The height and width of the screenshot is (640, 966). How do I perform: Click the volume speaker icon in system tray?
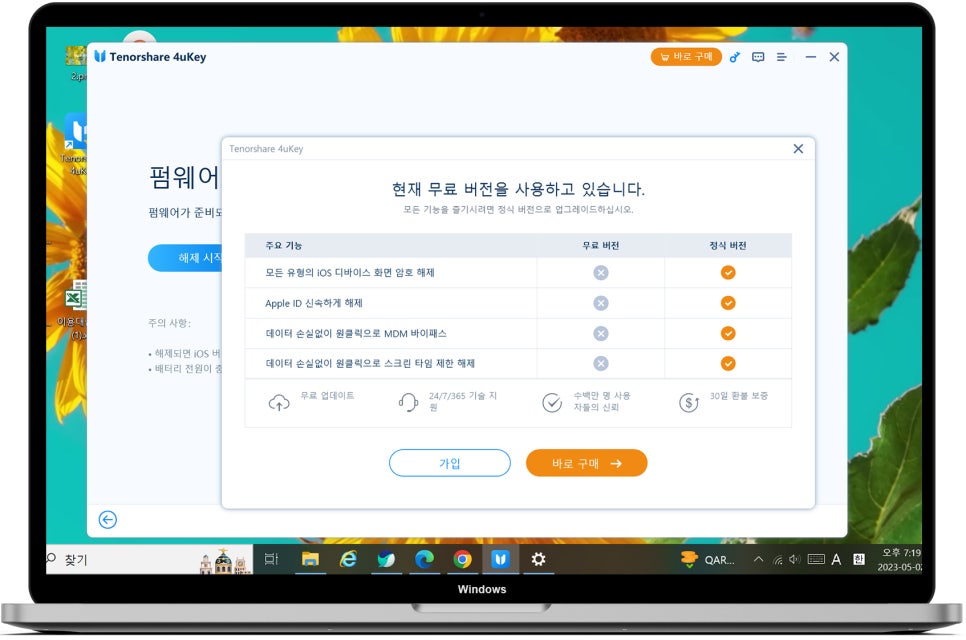795,559
